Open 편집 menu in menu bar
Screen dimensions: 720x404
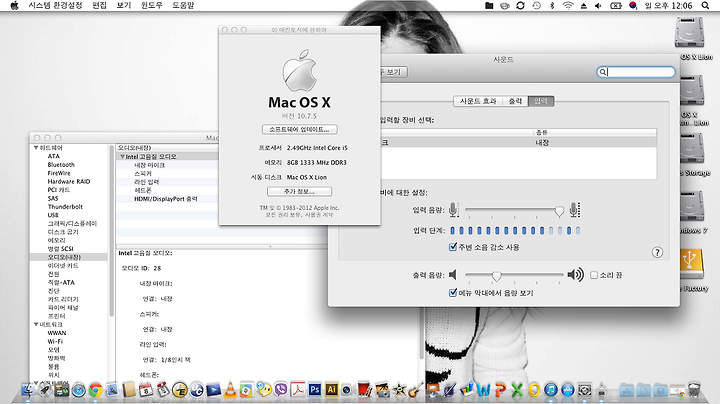coord(99,6)
